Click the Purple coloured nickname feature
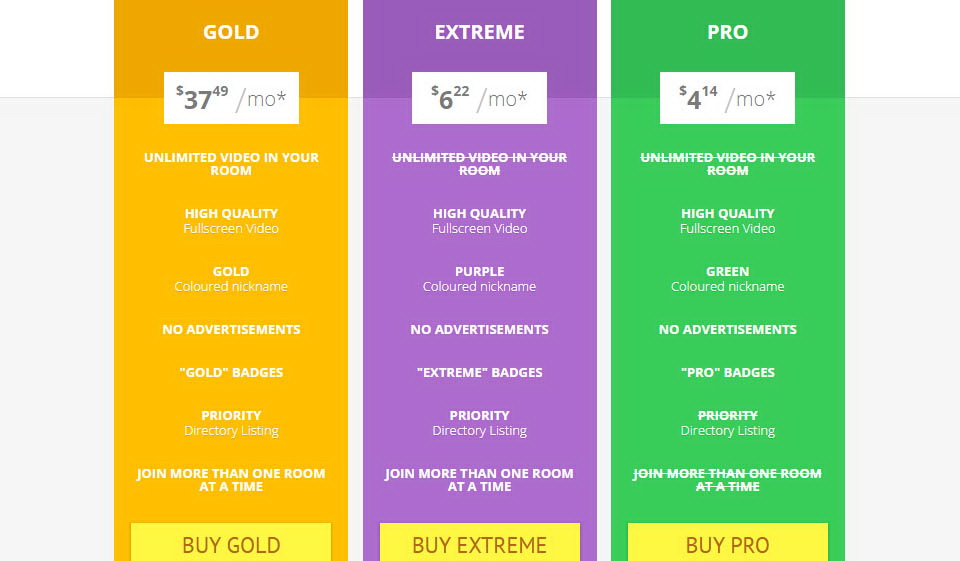This screenshot has height=561, width=960. [x=479, y=279]
